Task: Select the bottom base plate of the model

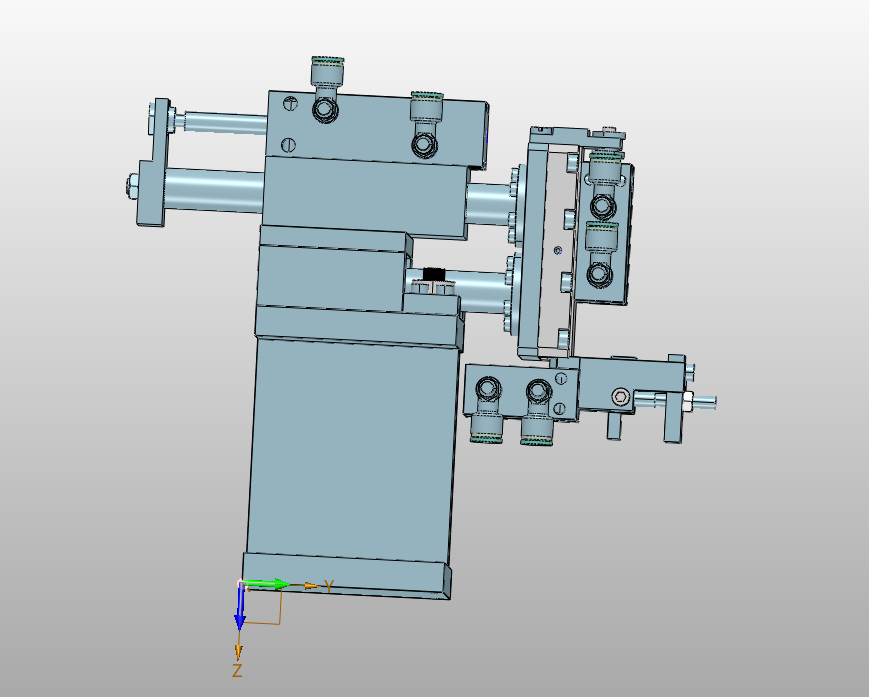Action: [x=346, y=576]
